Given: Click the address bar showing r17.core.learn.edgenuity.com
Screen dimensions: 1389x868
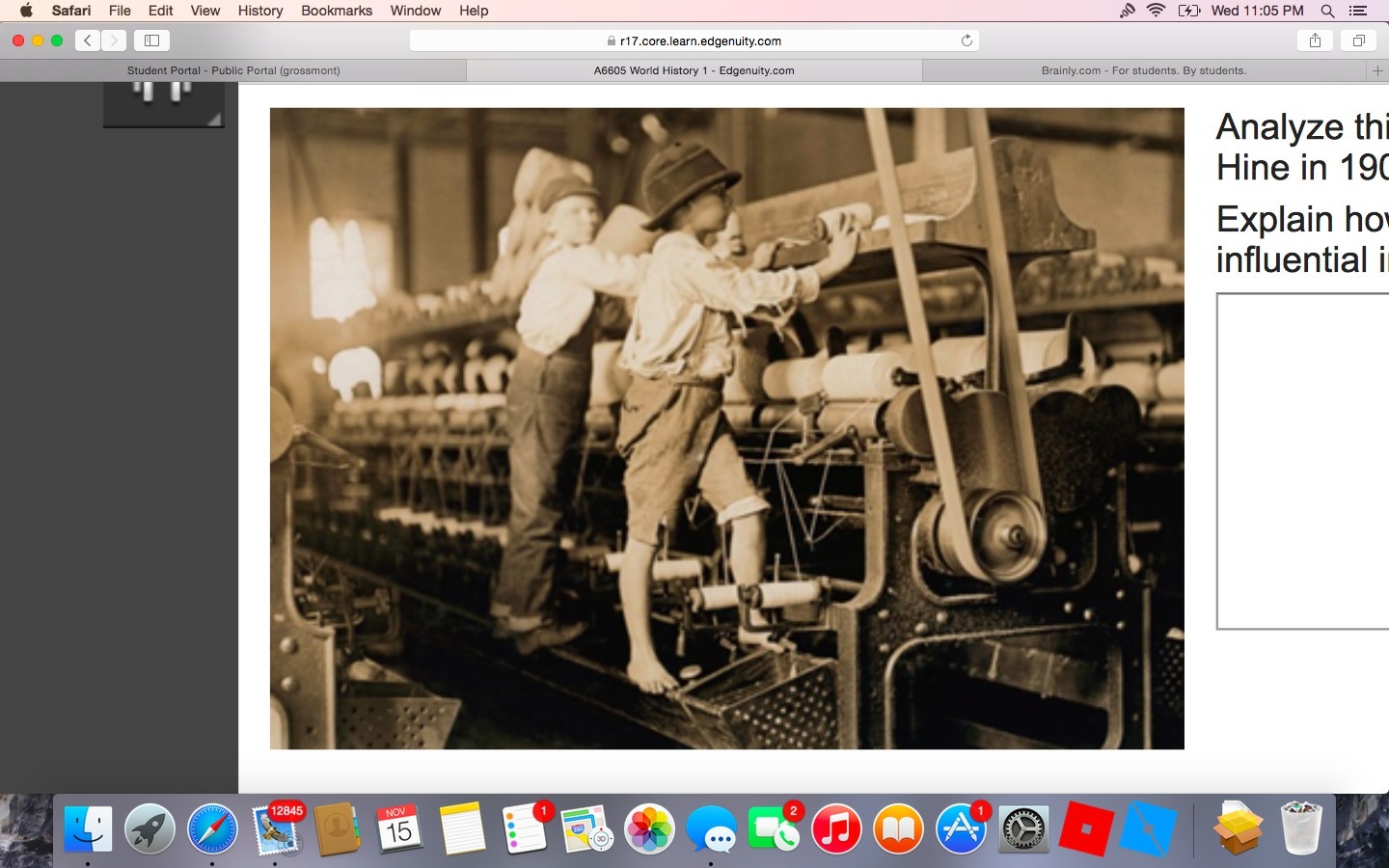Looking at the screenshot, I should tap(694, 41).
